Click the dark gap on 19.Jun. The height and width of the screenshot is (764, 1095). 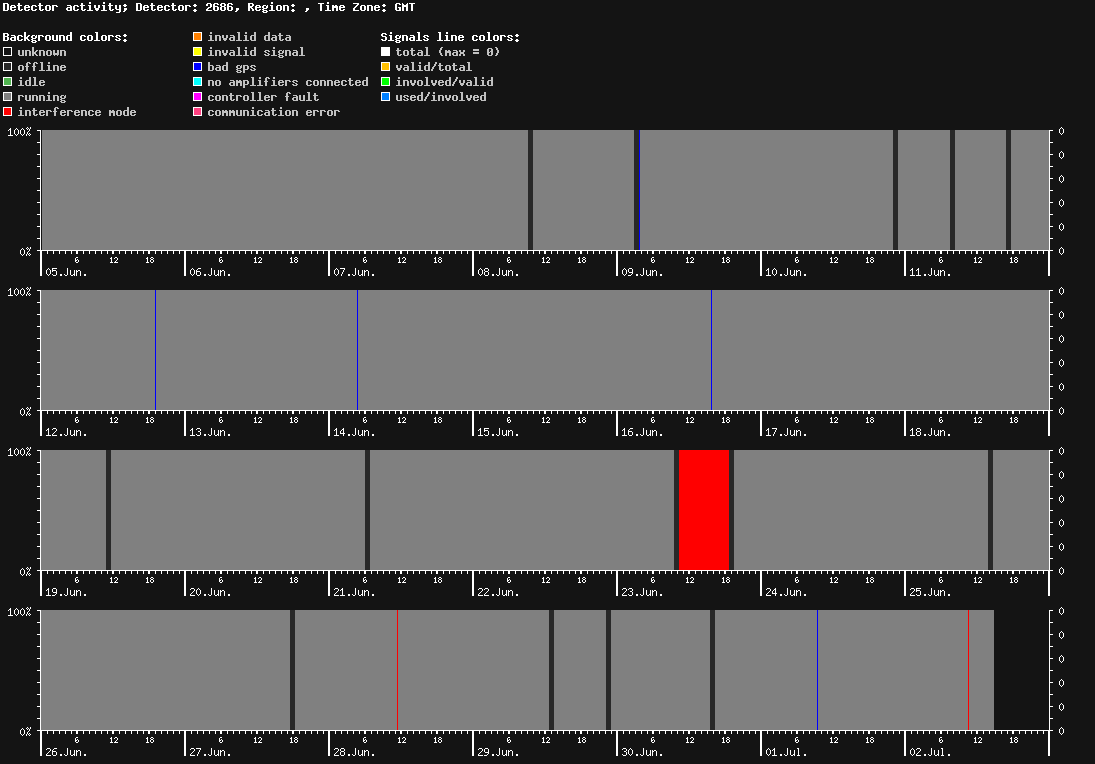point(108,510)
